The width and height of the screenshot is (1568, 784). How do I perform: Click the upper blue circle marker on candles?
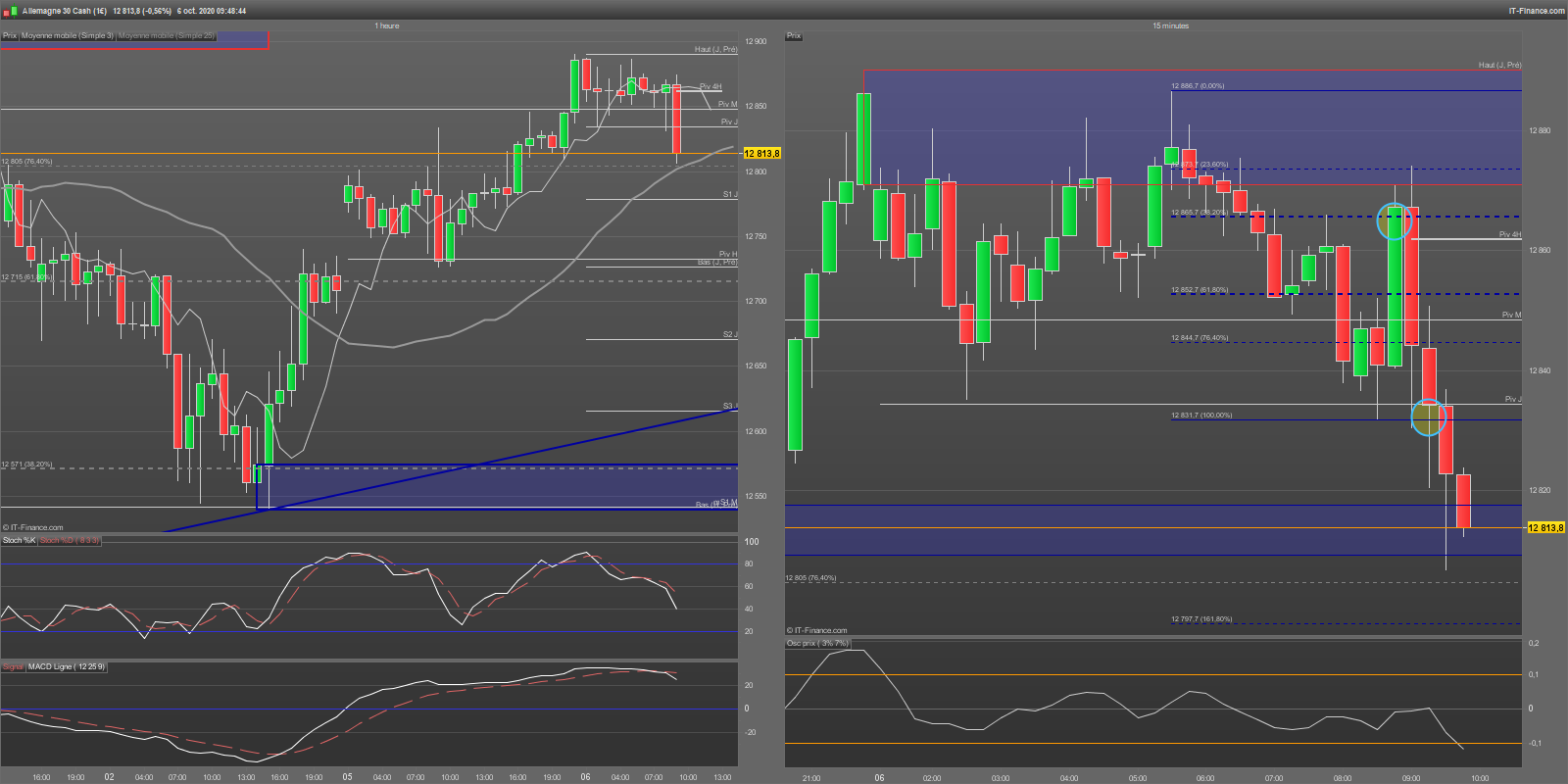[1395, 221]
